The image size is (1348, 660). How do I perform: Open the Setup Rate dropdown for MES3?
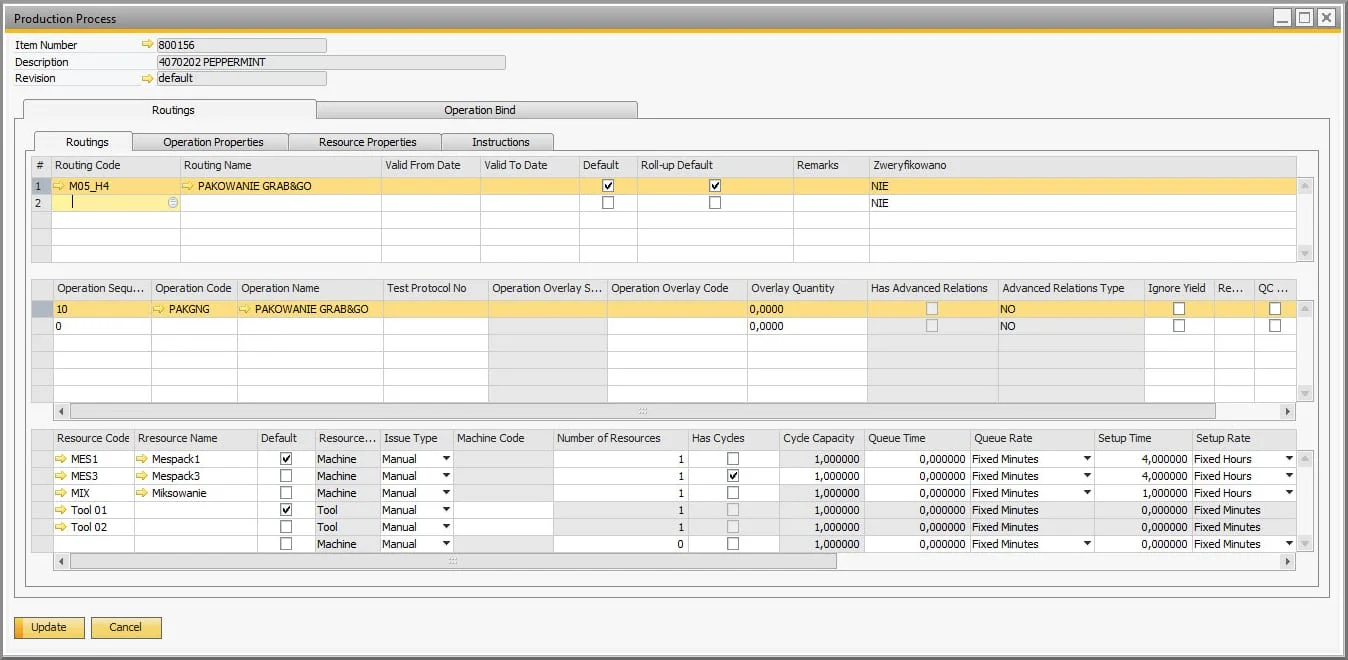click(1289, 476)
